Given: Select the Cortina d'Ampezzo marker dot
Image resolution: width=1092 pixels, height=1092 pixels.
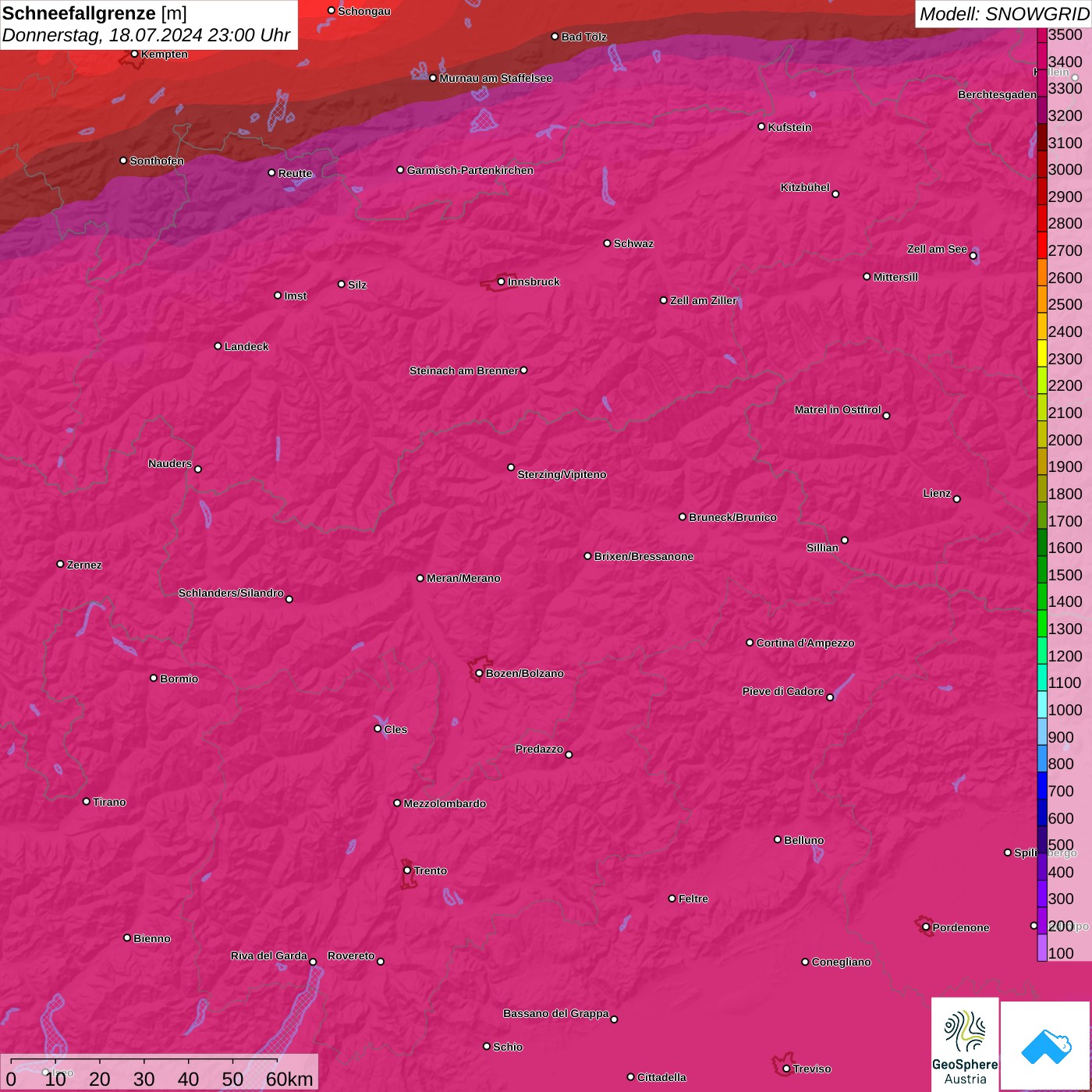Looking at the screenshot, I should click(x=750, y=643).
